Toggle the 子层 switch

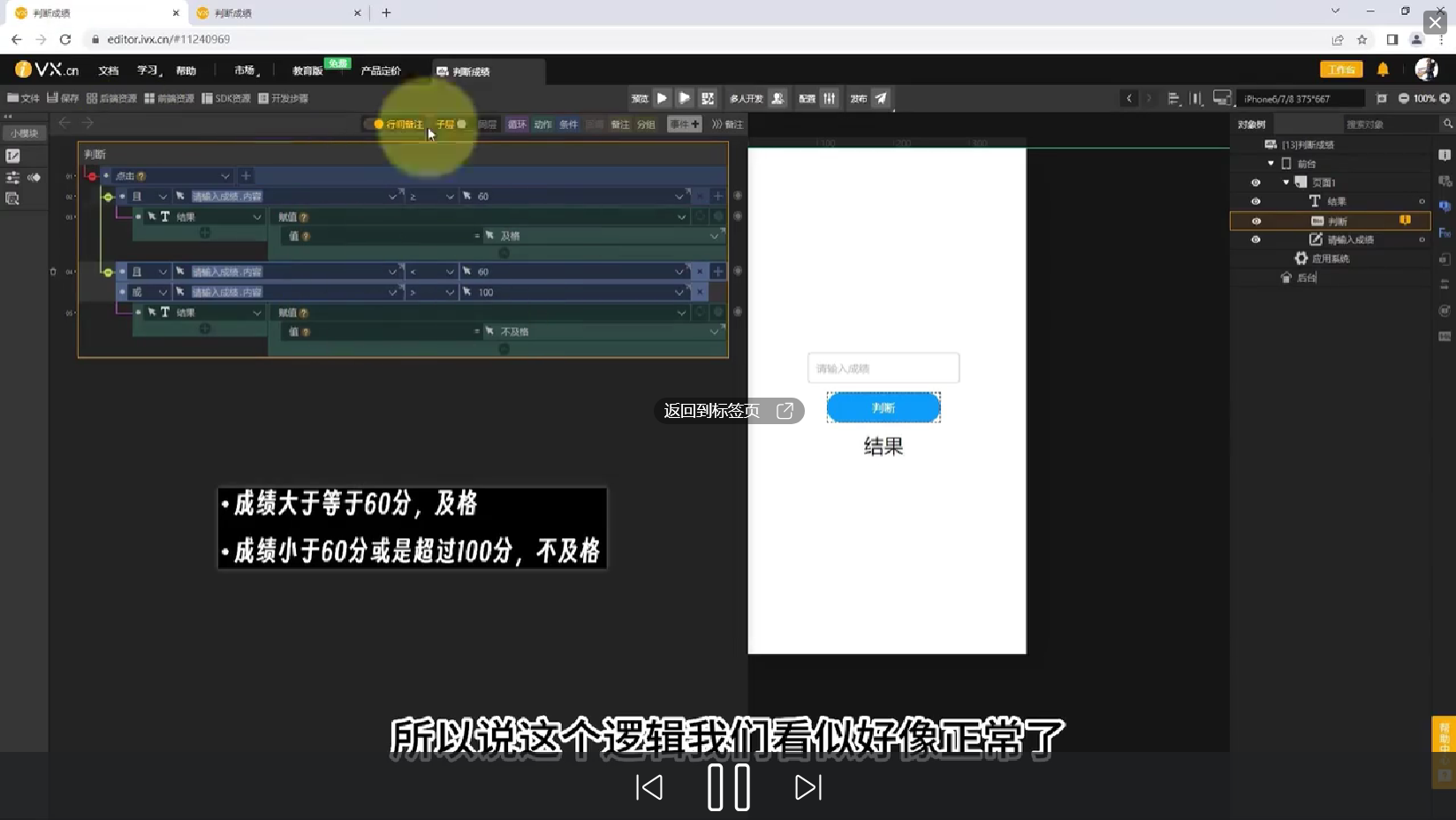(x=451, y=125)
